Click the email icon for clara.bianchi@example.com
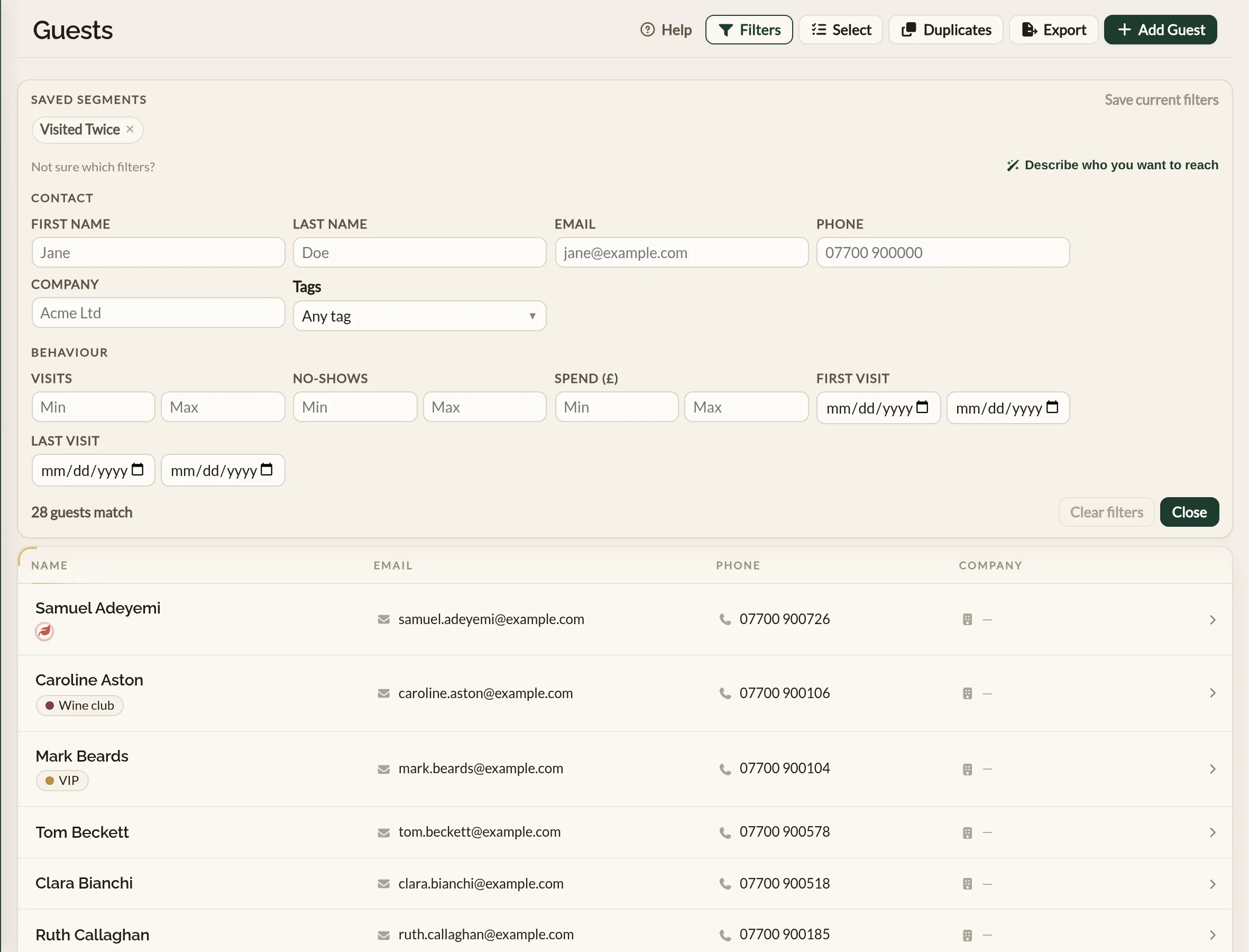The image size is (1249, 952). [x=383, y=883]
